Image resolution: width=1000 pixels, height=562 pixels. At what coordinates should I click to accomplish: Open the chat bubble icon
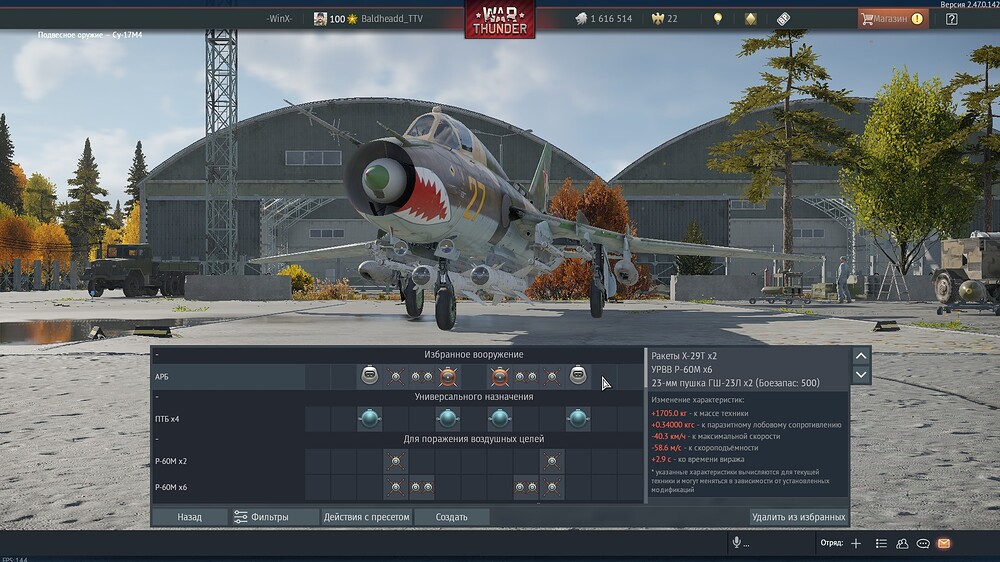(923, 543)
